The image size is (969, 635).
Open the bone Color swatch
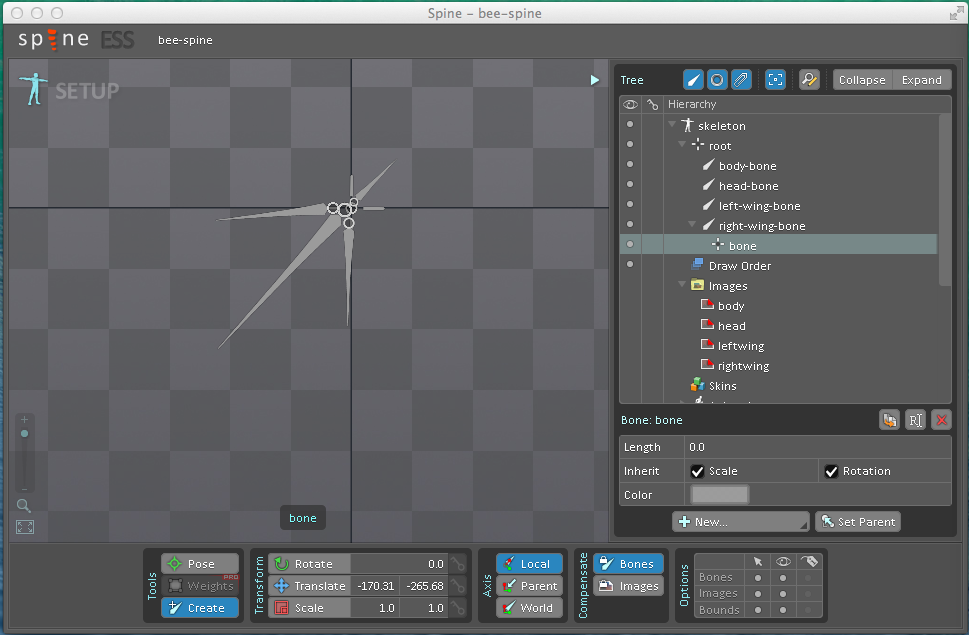[x=720, y=495]
